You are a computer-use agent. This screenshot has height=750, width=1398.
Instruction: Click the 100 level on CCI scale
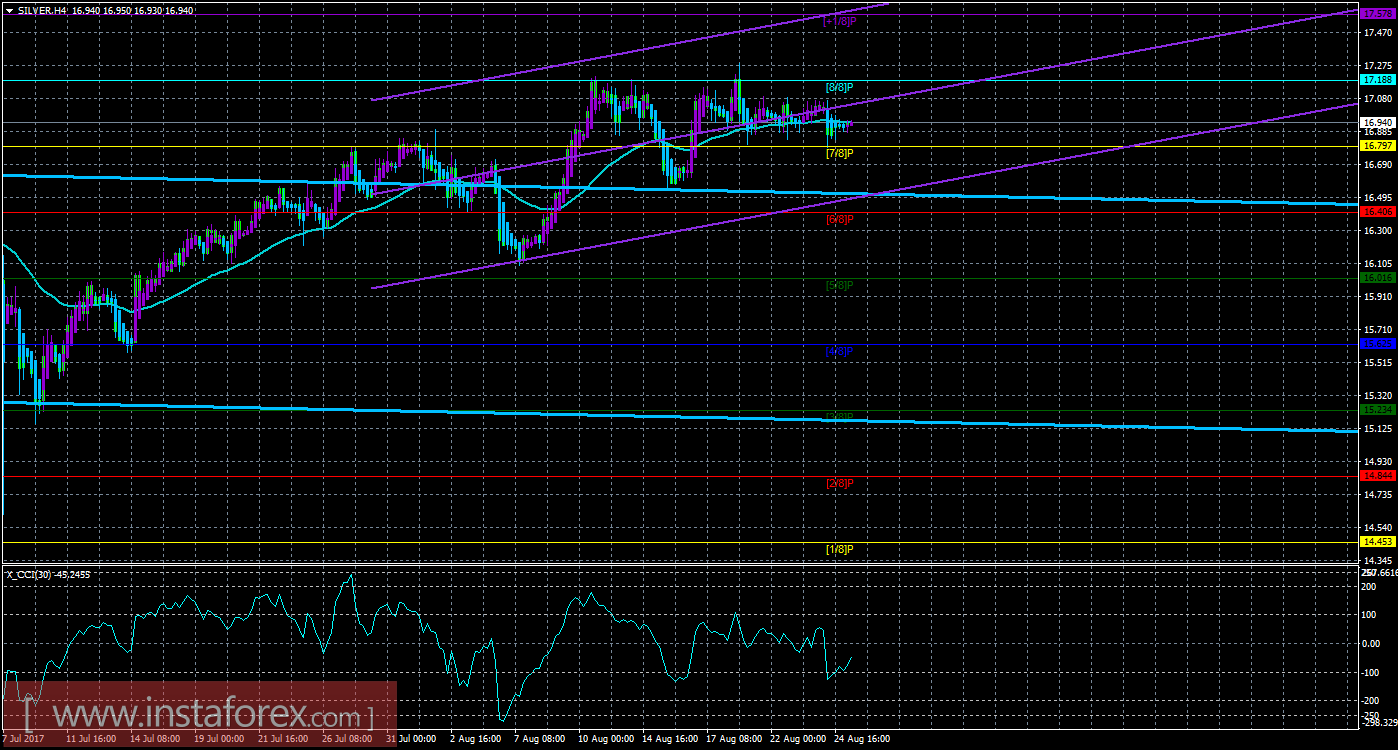pyautogui.click(x=1370, y=615)
